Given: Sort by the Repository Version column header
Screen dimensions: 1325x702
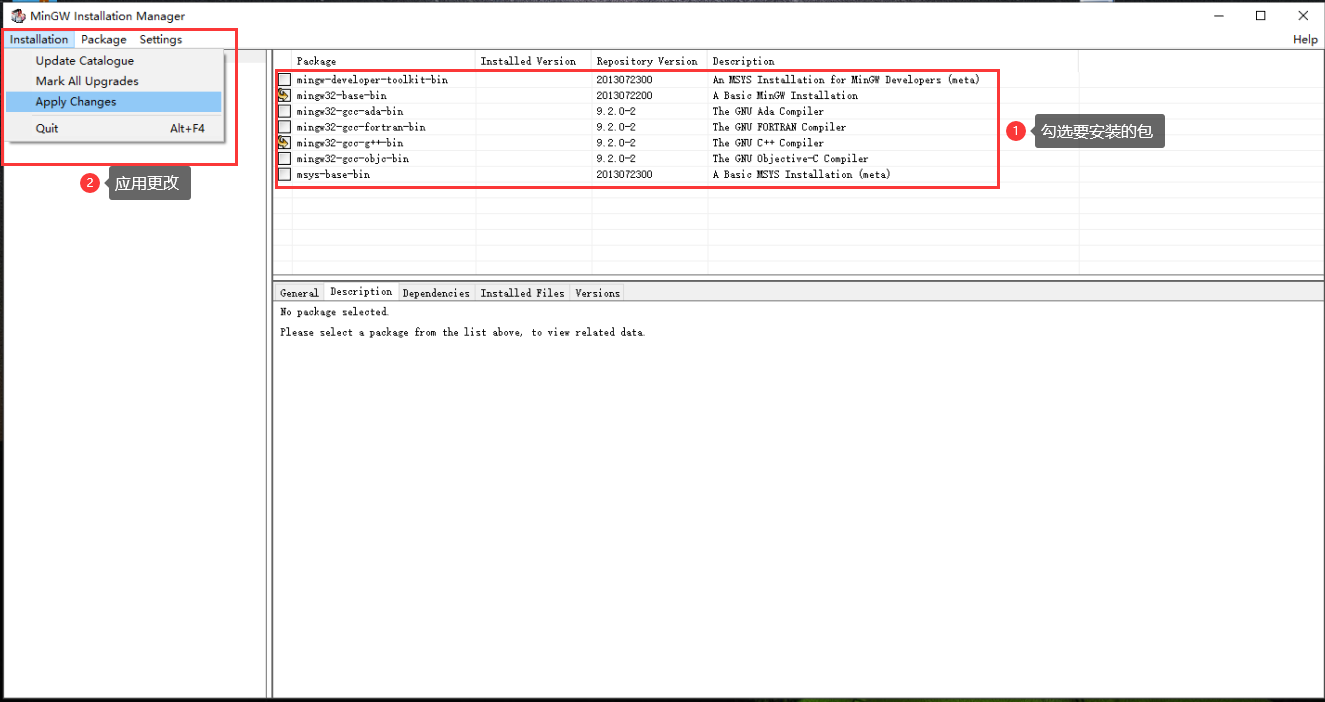Looking at the screenshot, I should click(647, 61).
